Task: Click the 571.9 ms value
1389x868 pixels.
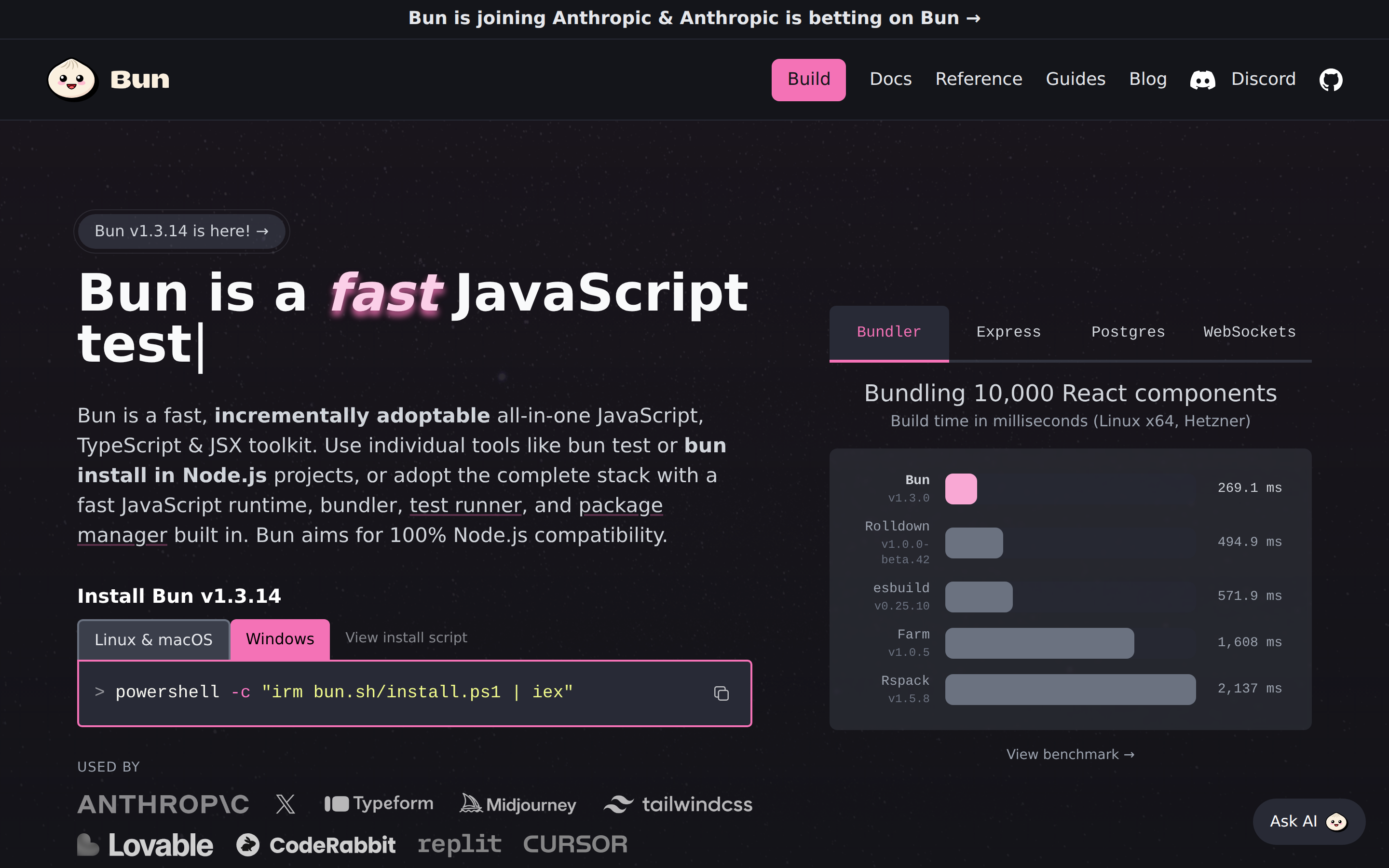Action: (x=1250, y=596)
